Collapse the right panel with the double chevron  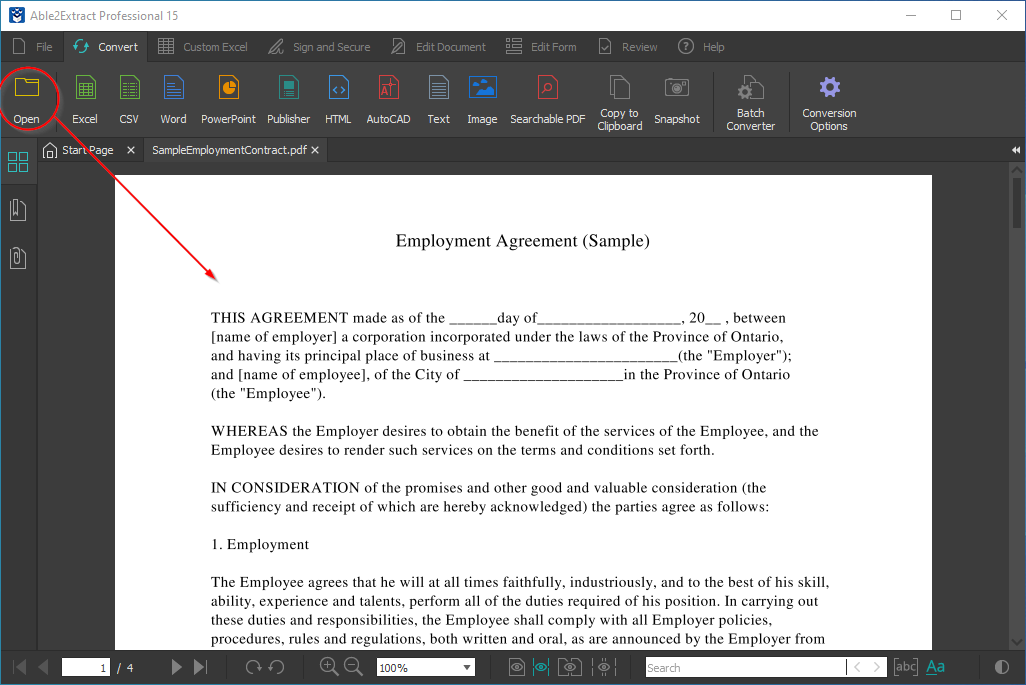1015,149
